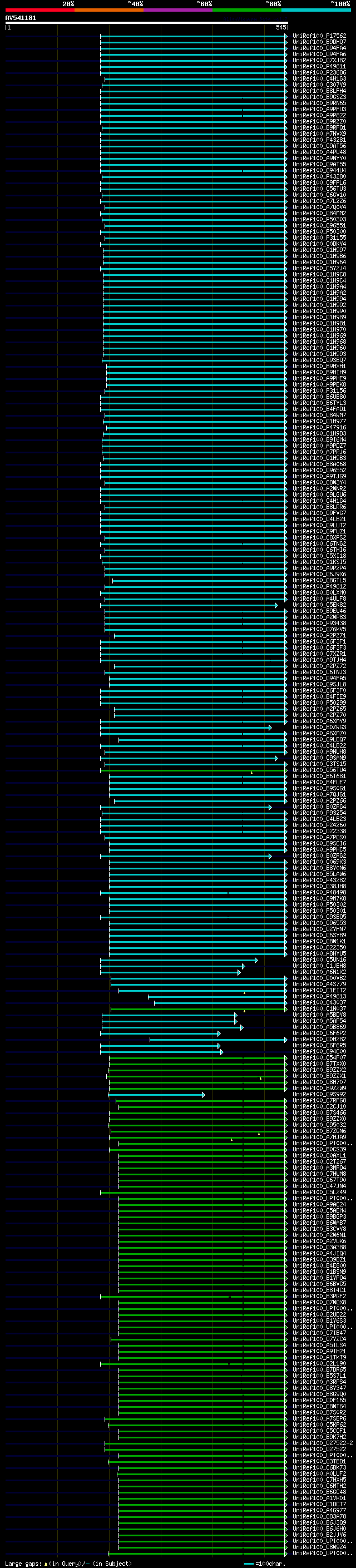This screenshot has height=1568, width=356.
Task: Open hit UniRef100_P17562
Action: [319, 36]
